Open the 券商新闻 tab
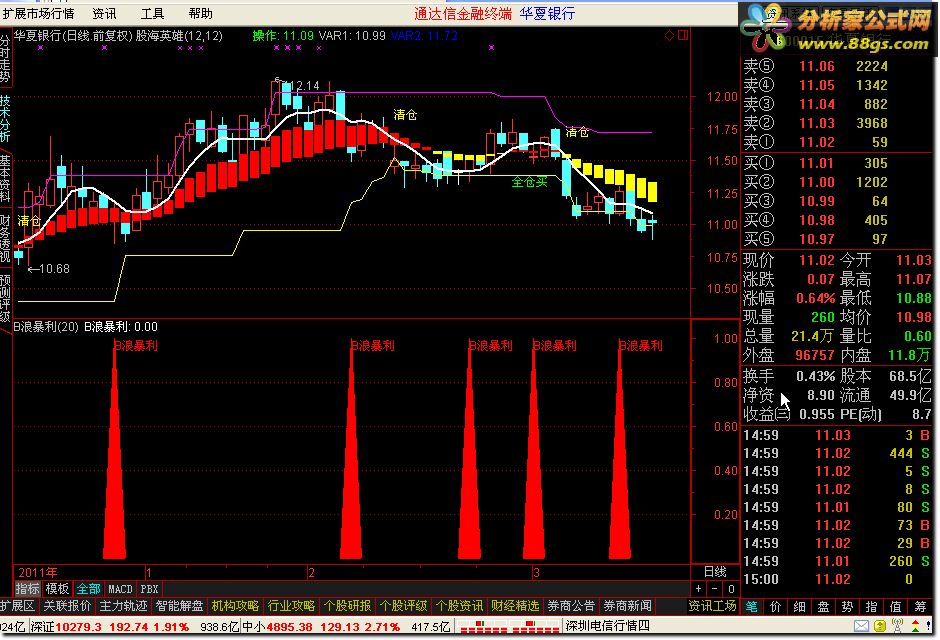The image size is (940, 640). click(x=627, y=606)
